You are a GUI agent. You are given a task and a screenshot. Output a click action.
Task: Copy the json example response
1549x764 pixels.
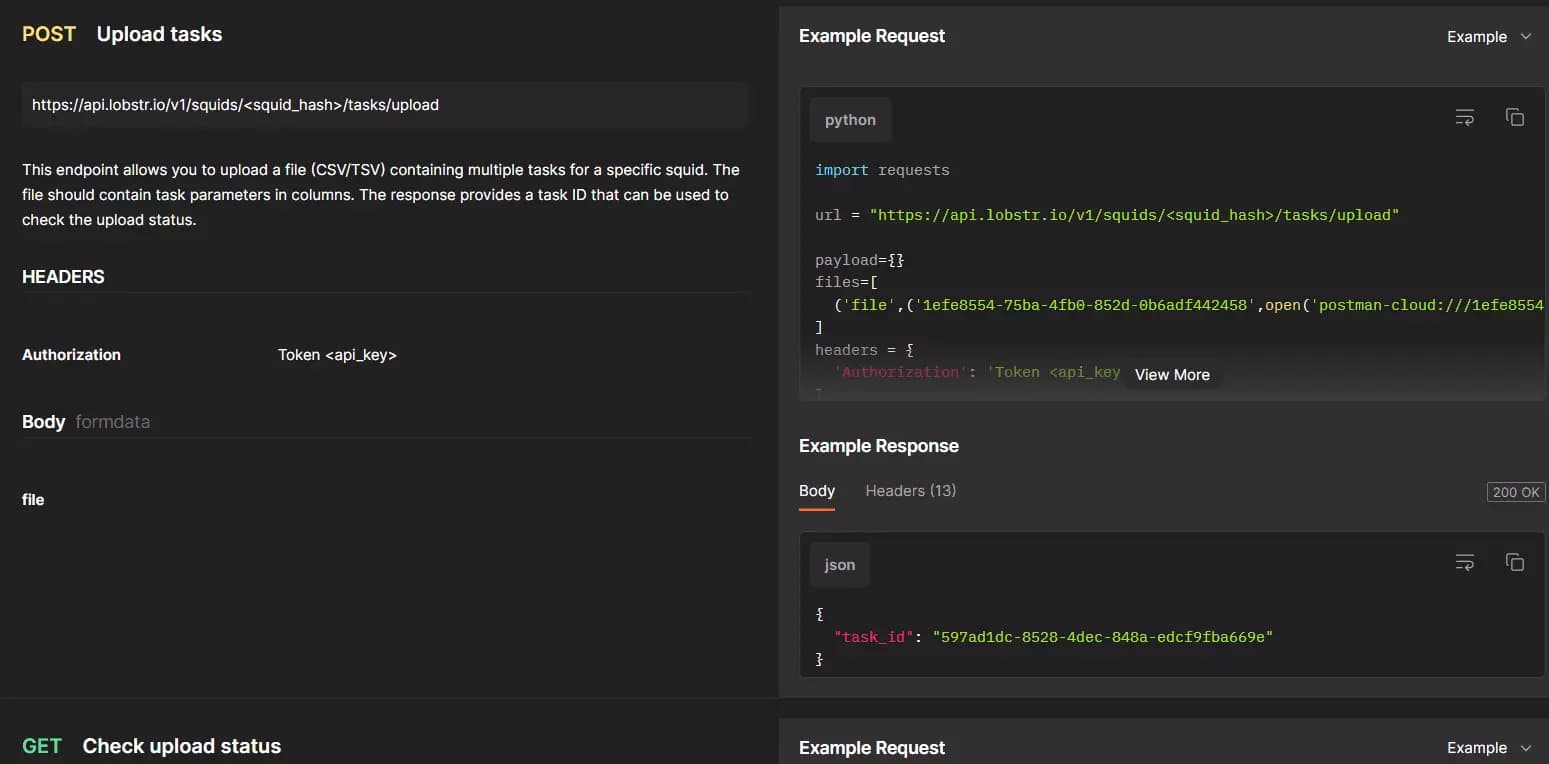click(1514, 563)
